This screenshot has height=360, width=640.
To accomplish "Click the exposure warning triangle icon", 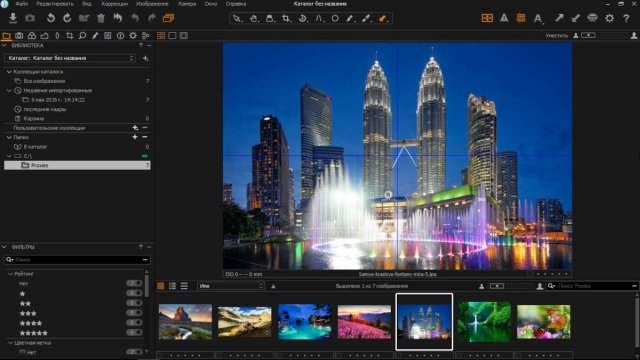I will coord(504,18).
